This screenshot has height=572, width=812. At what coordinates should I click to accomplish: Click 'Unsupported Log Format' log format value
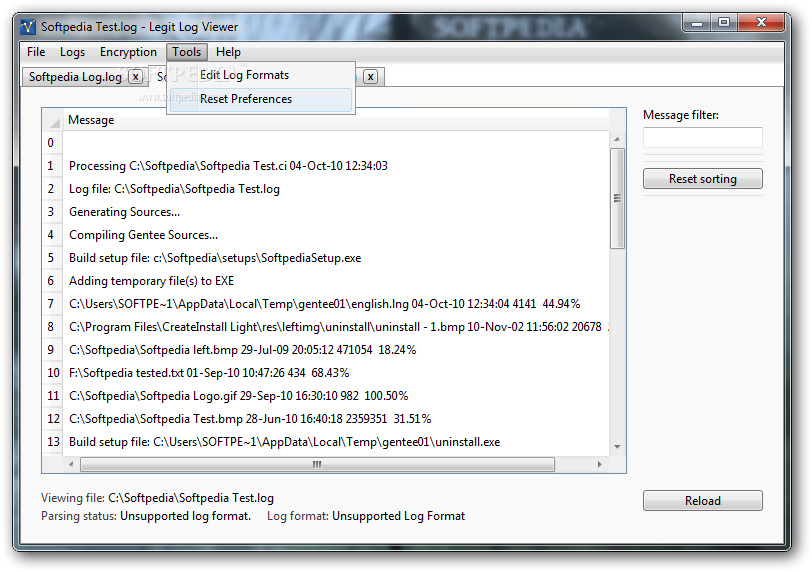point(398,516)
